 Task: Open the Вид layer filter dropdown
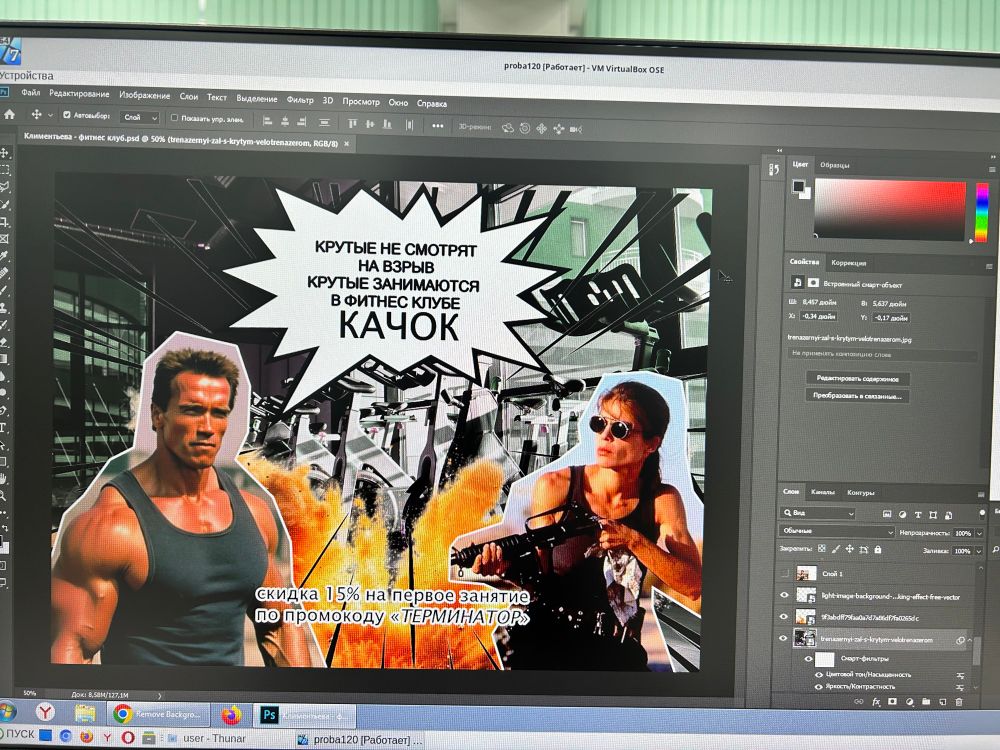818,513
